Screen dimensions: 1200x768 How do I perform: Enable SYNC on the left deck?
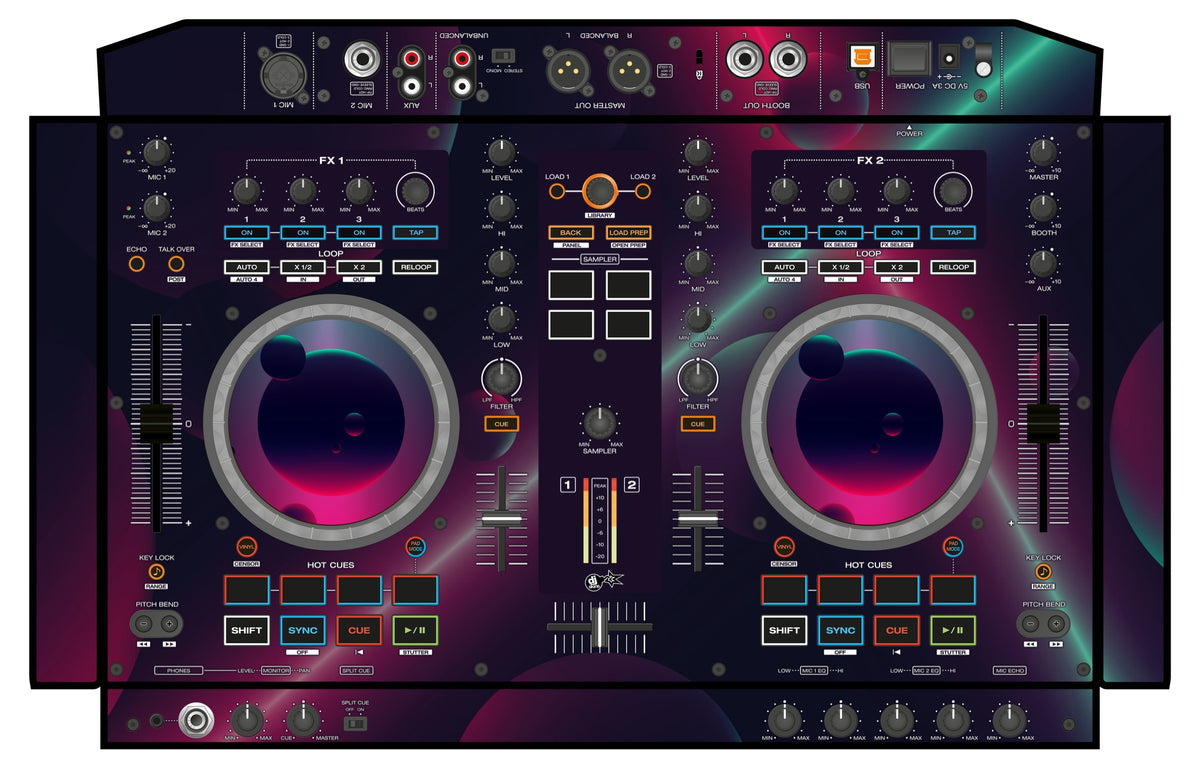[x=302, y=630]
